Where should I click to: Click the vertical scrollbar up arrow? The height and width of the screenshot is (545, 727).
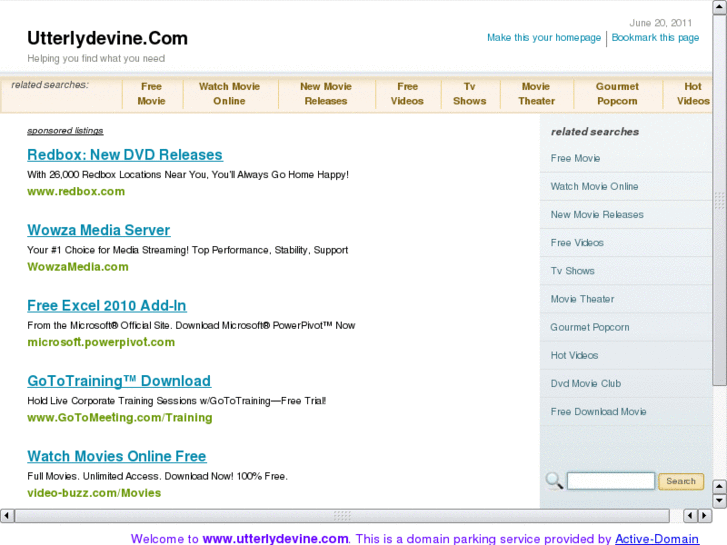(719, 8)
